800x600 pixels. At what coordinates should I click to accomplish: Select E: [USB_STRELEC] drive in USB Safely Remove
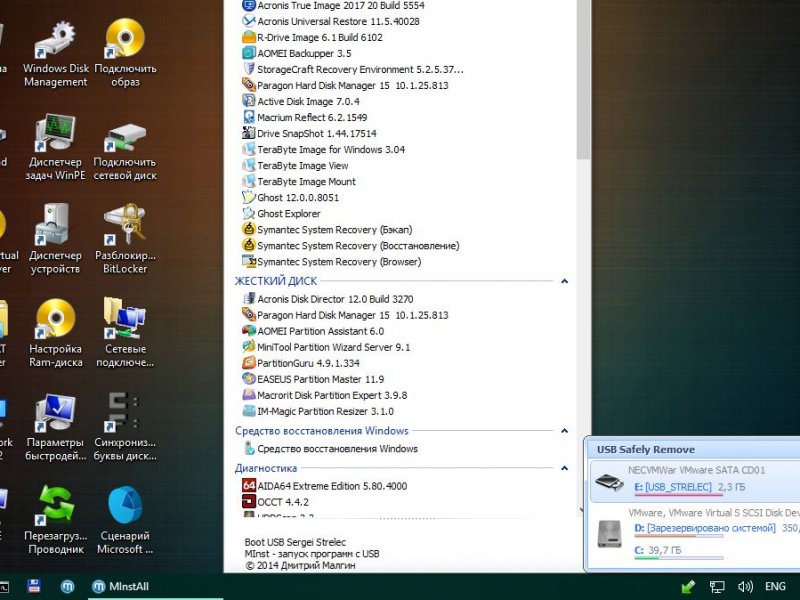click(672, 487)
